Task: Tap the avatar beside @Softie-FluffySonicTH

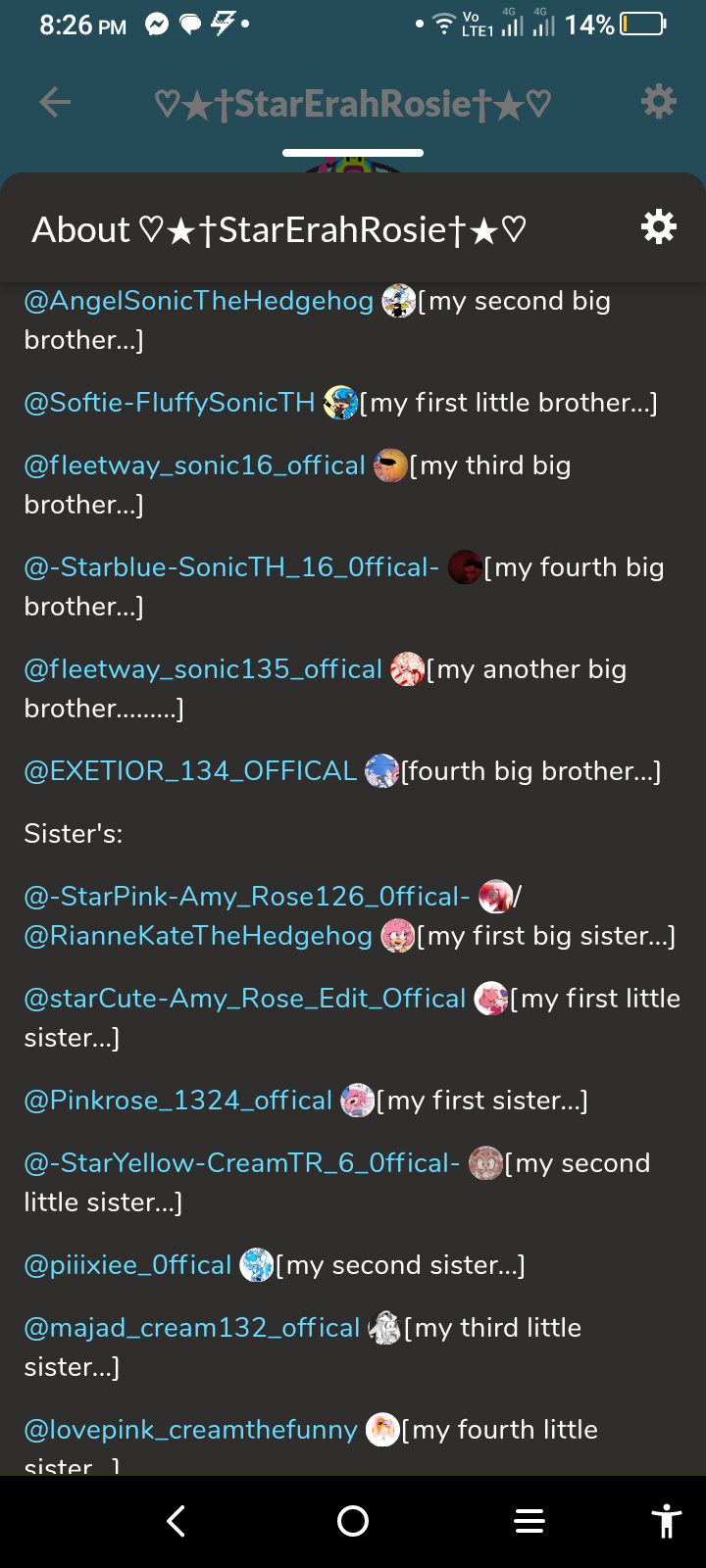Action: click(x=340, y=403)
